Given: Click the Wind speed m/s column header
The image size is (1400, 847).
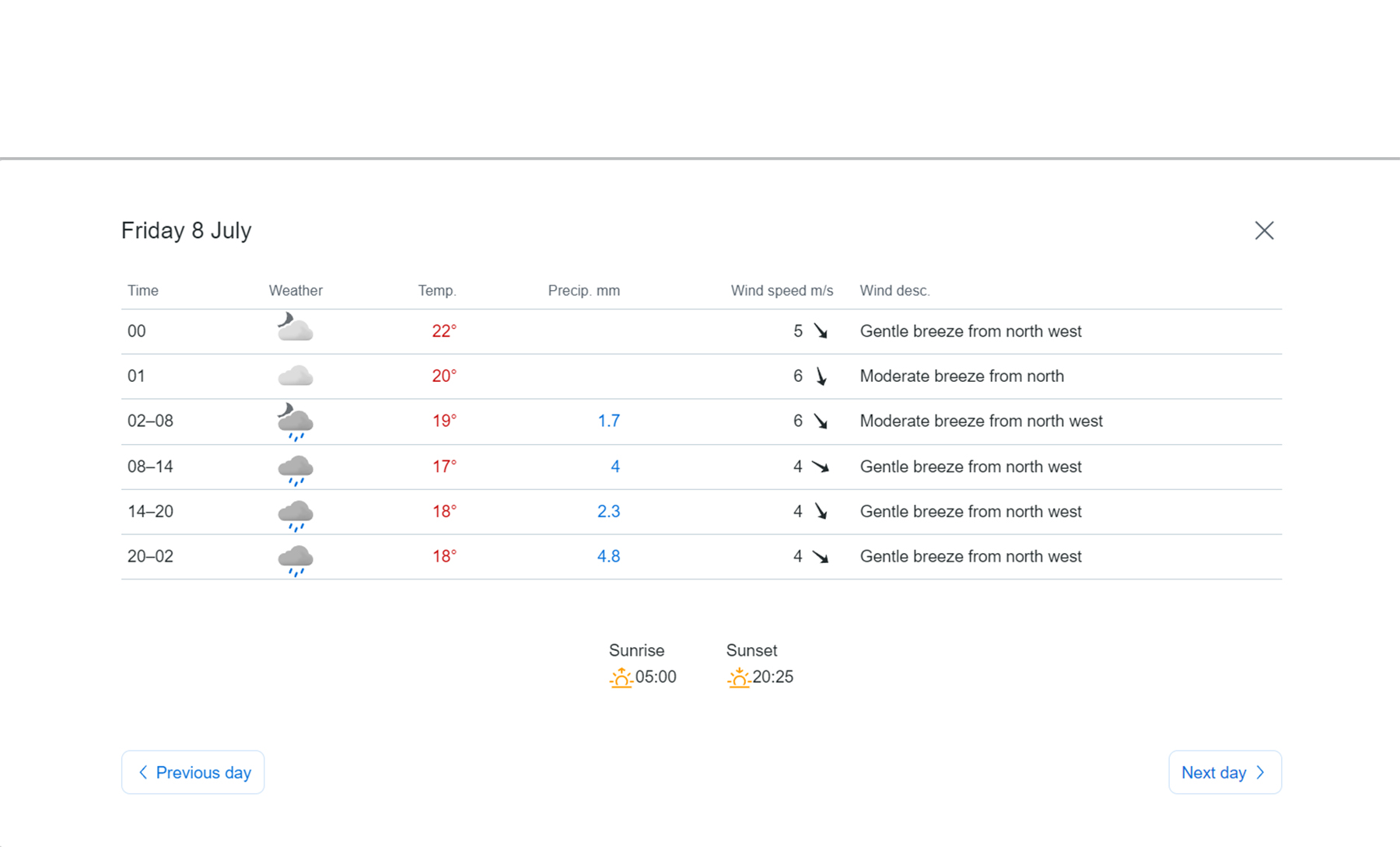Looking at the screenshot, I should point(782,291).
